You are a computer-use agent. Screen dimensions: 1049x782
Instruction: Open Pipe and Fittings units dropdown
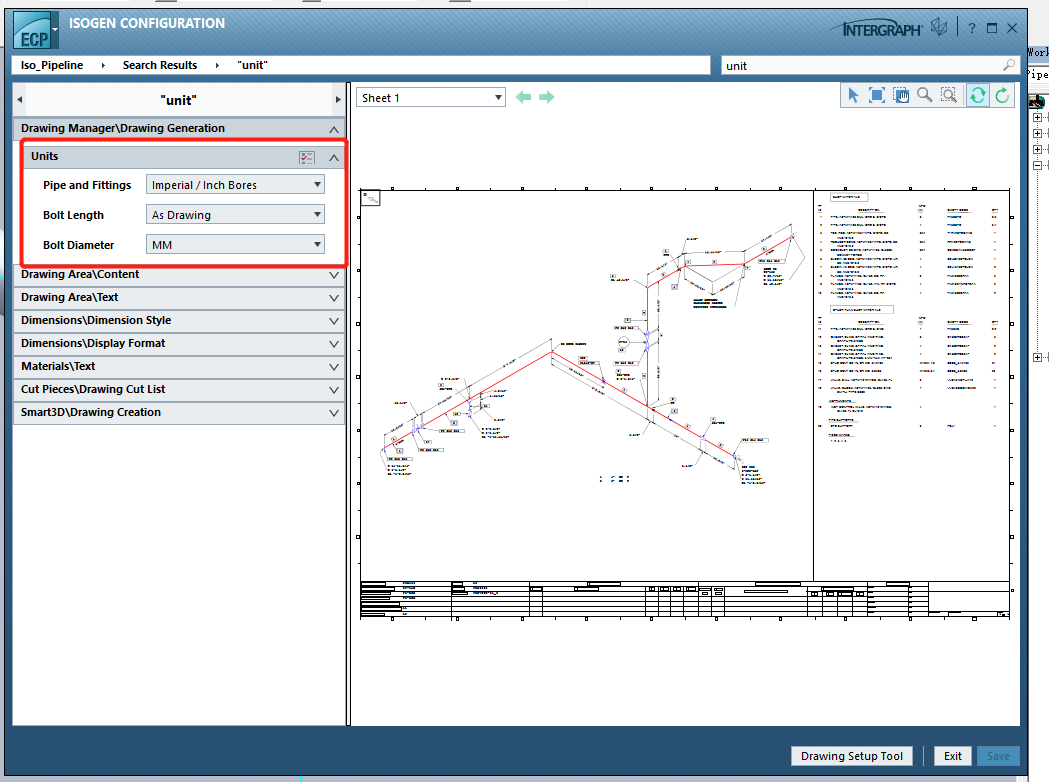(235, 185)
